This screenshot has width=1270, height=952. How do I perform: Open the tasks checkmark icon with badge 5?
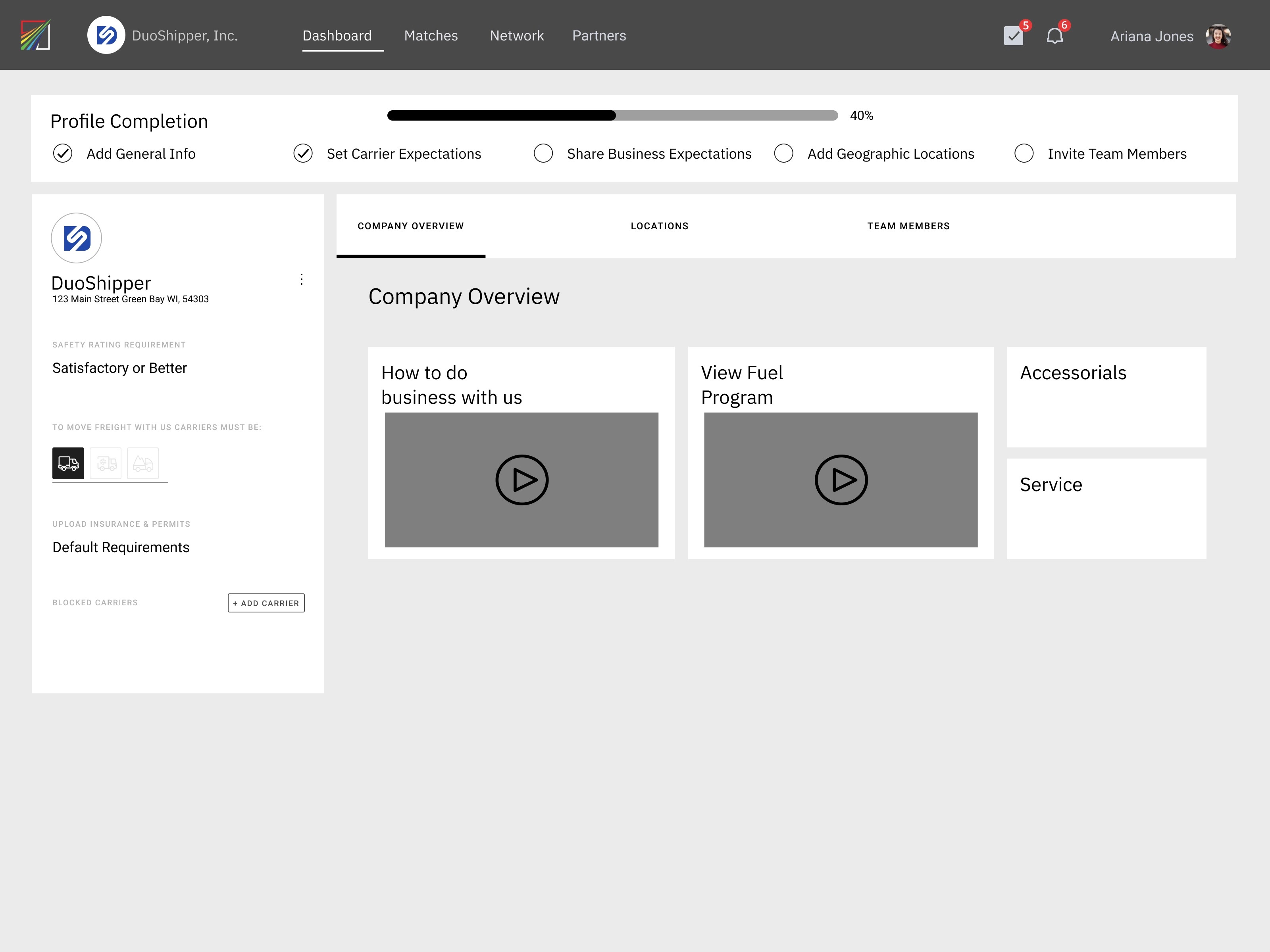tap(1014, 36)
